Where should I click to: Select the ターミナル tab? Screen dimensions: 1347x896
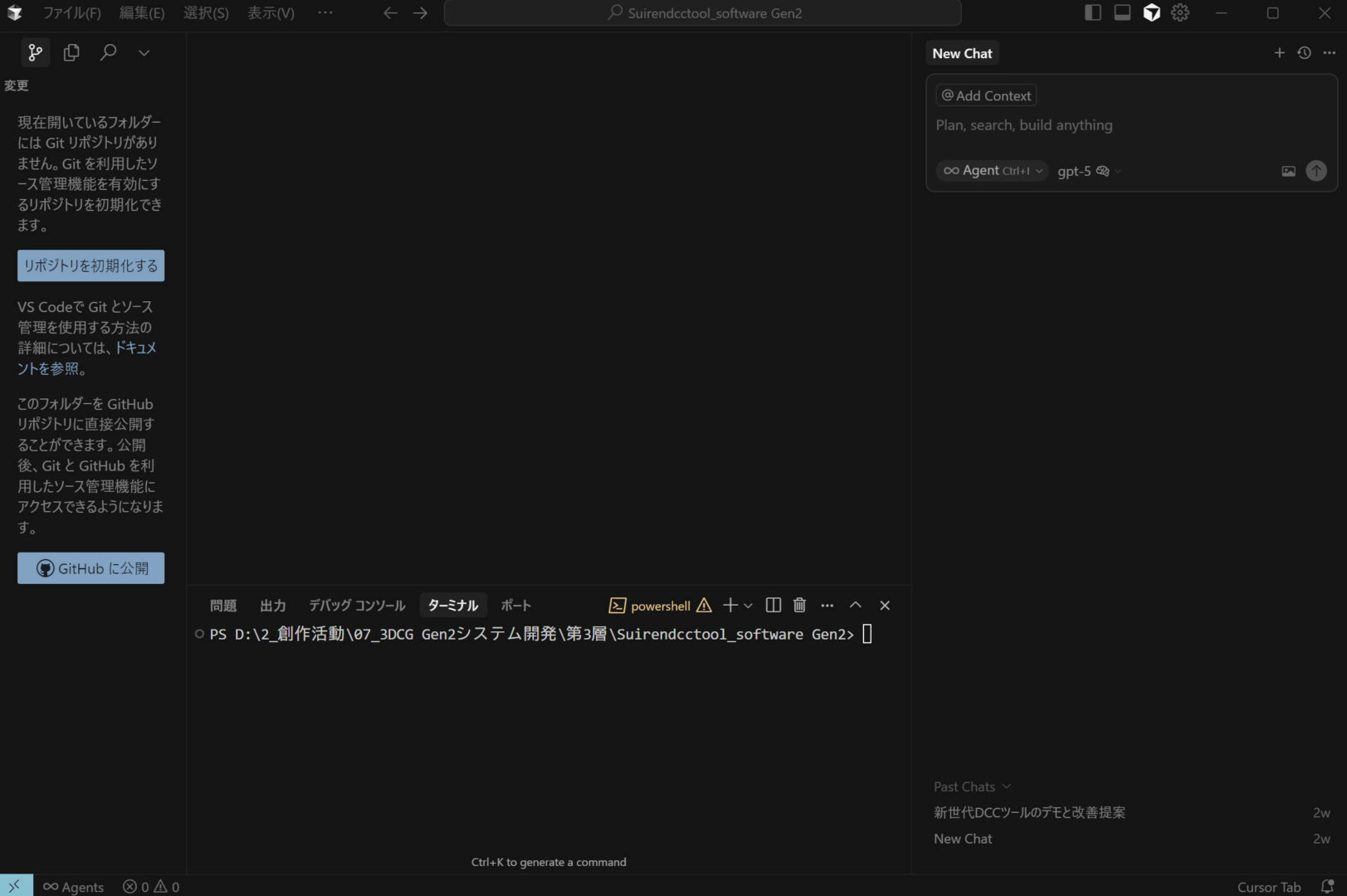click(453, 606)
